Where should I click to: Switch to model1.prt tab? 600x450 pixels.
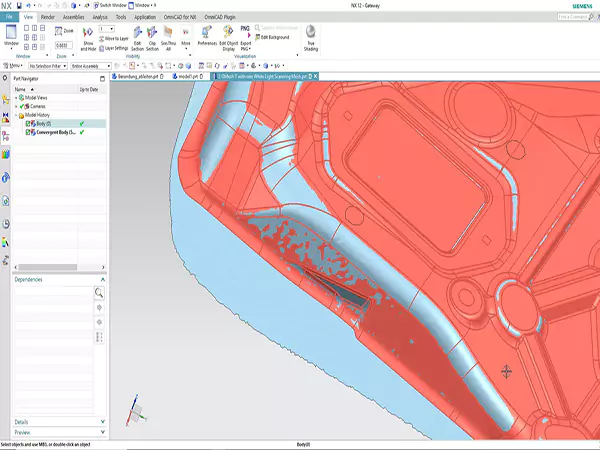coord(188,77)
